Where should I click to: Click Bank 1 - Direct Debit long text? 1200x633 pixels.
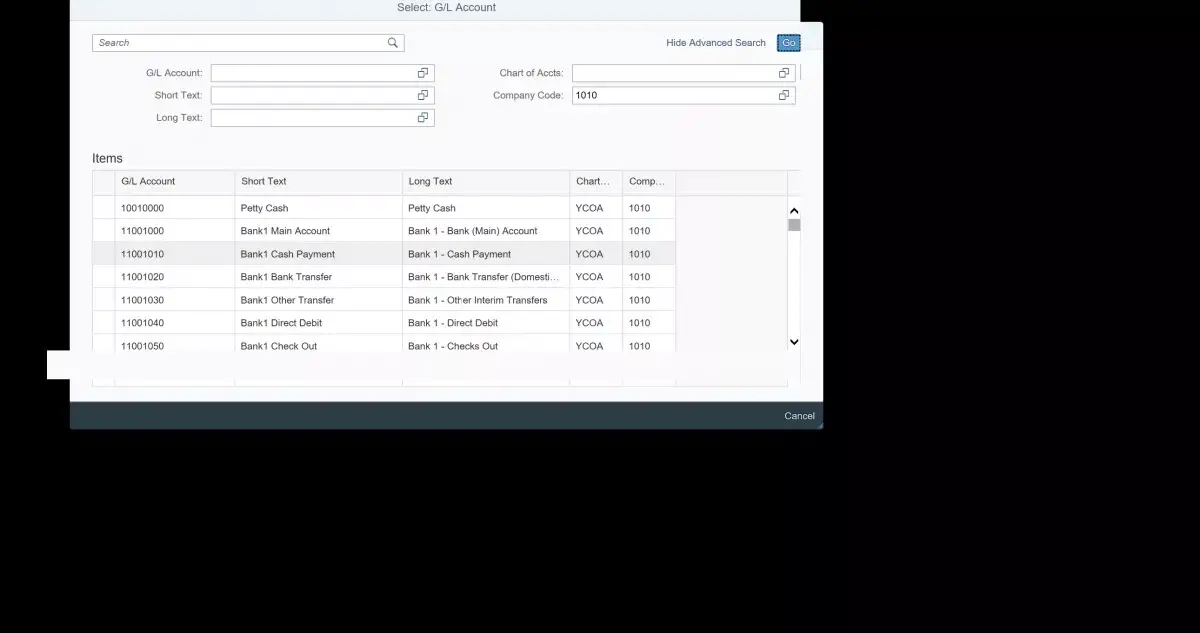click(453, 323)
